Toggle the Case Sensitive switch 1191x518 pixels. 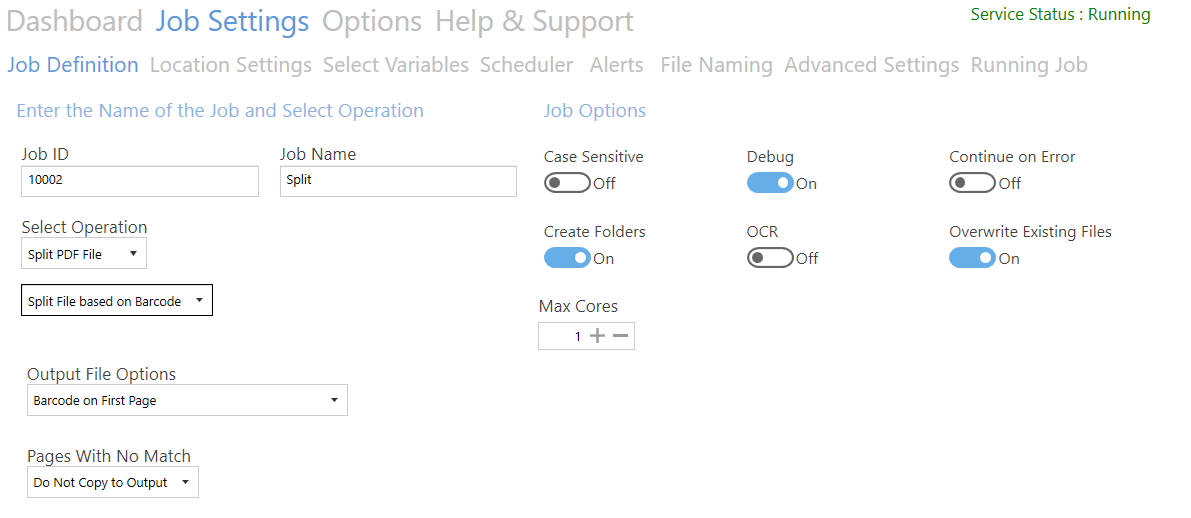pyautogui.click(x=567, y=183)
